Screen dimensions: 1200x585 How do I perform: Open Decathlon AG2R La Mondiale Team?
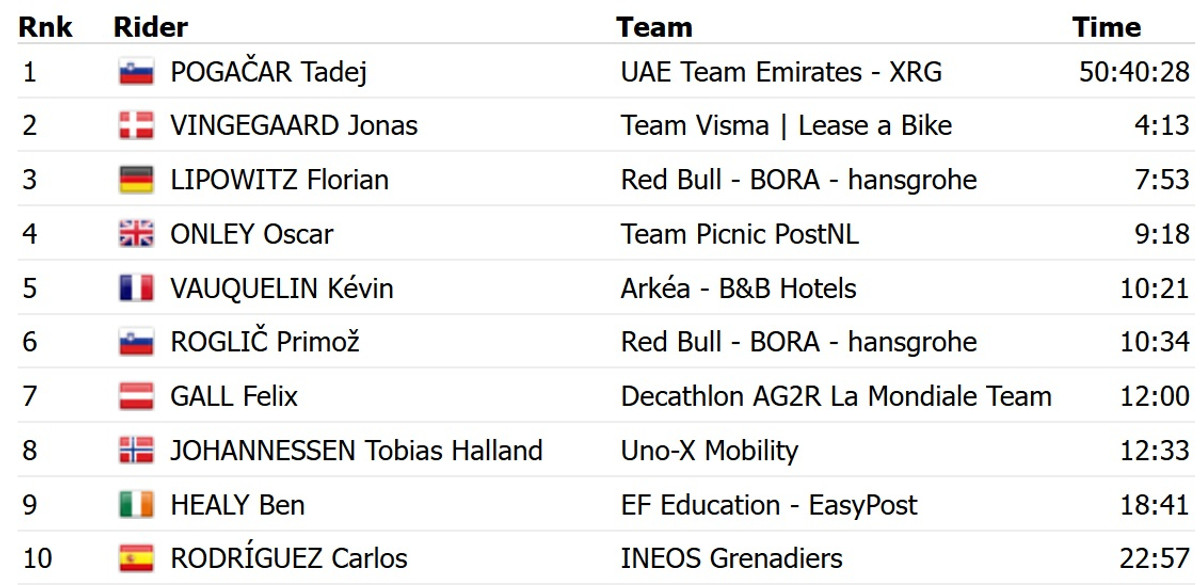point(836,396)
